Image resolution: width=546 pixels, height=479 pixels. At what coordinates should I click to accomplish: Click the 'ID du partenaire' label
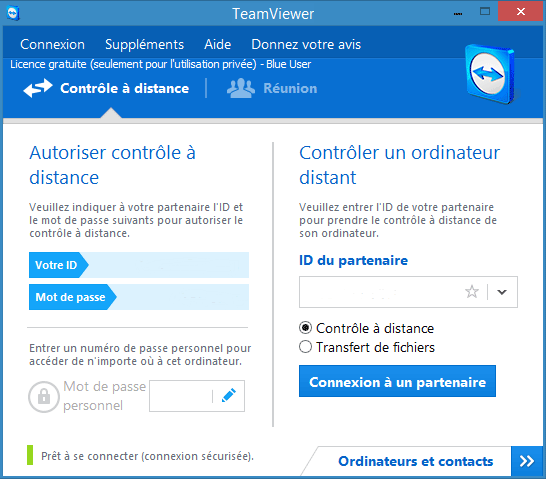(353, 260)
